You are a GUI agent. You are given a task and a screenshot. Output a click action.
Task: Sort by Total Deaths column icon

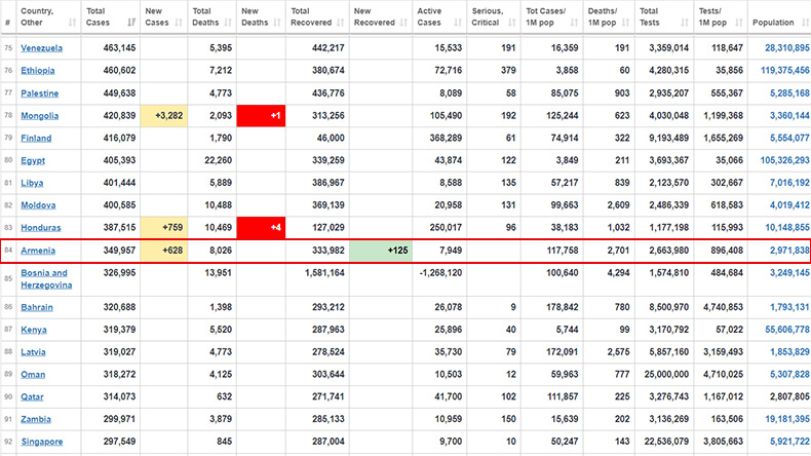coord(228,22)
